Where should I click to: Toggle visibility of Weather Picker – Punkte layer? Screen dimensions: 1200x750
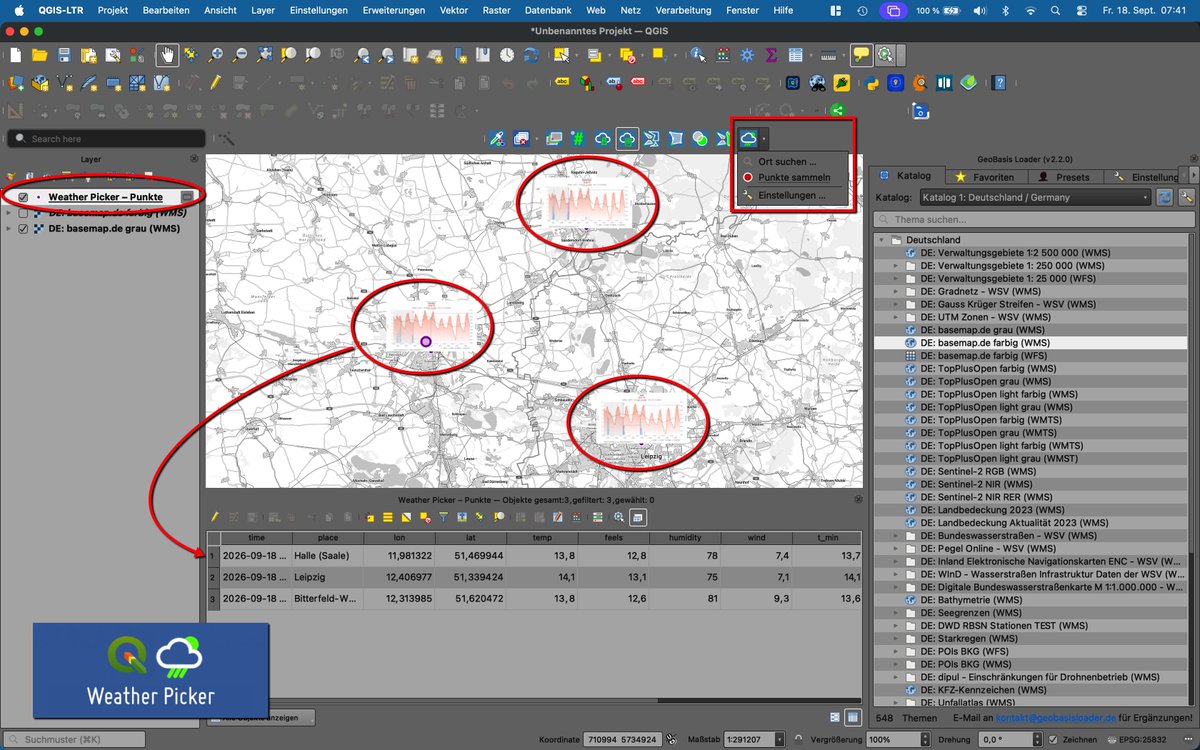[23, 197]
